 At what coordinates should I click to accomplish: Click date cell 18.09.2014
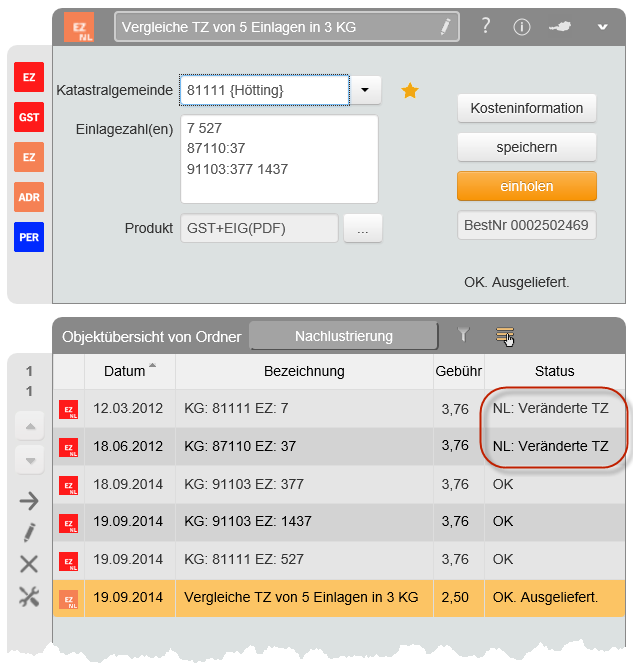pyautogui.click(x=128, y=485)
